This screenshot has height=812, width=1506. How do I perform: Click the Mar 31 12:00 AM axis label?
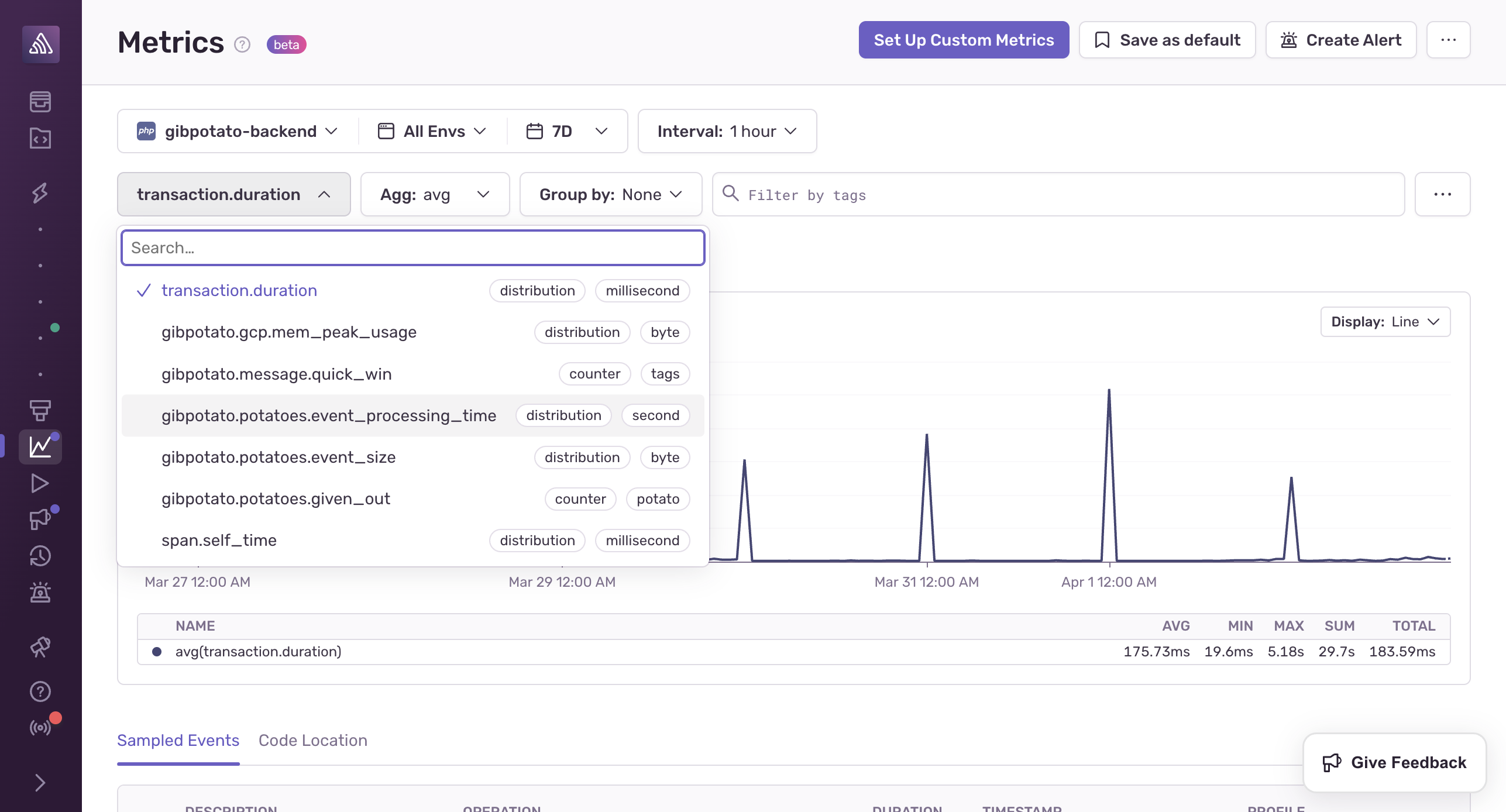tap(926, 582)
